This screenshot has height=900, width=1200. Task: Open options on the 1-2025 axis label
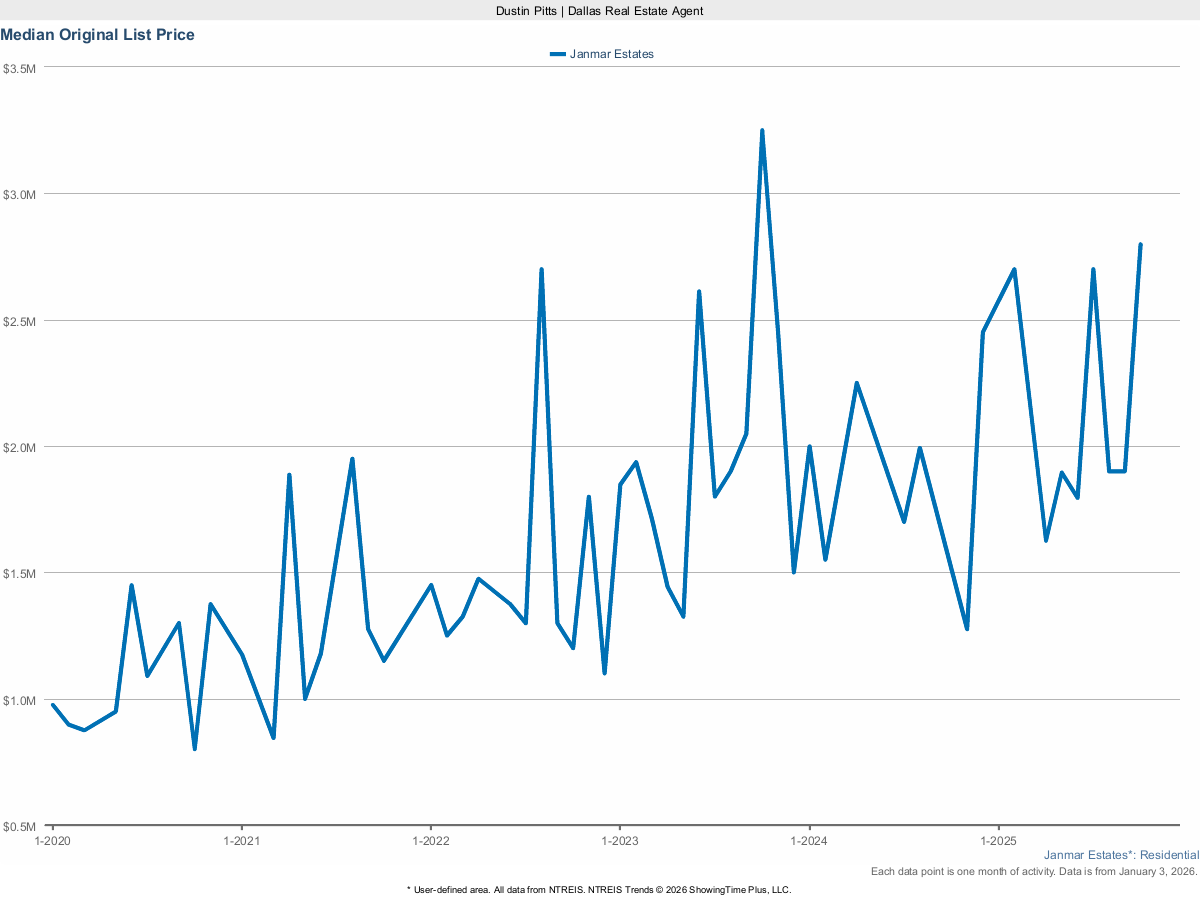pyautogui.click(x=1000, y=841)
